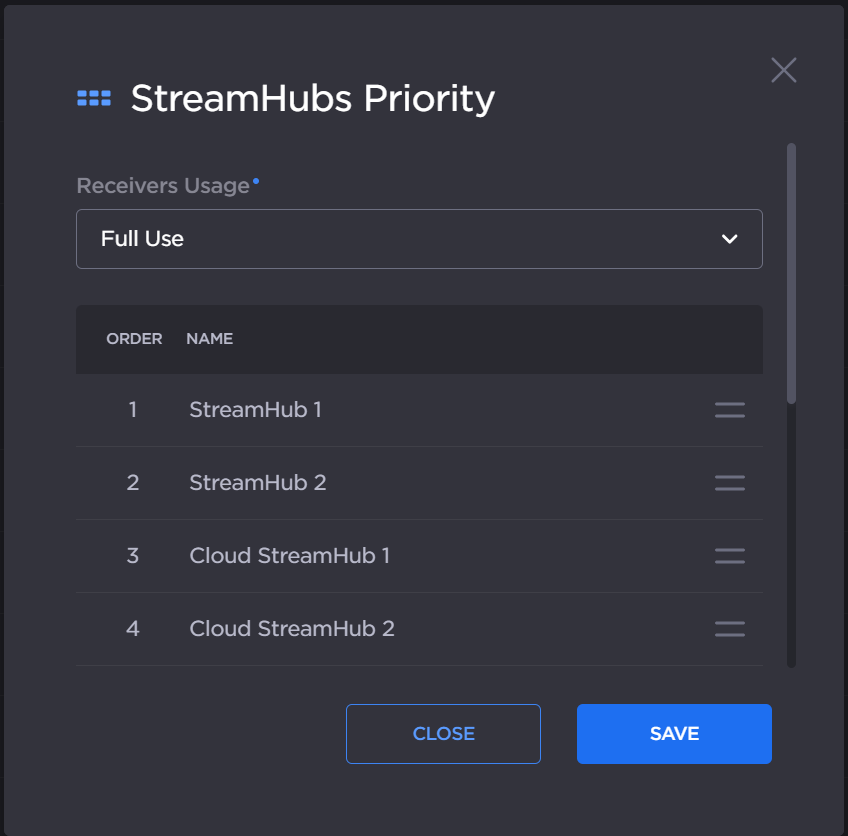848x836 pixels.
Task: Click the blue grid icon beside StreamHubs Priority title
Action: pos(93,97)
